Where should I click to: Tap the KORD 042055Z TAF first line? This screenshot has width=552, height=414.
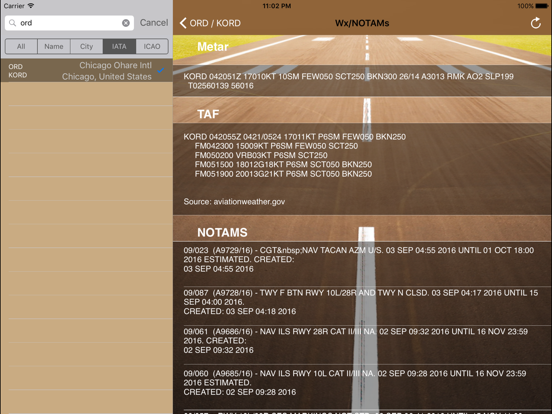point(295,137)
